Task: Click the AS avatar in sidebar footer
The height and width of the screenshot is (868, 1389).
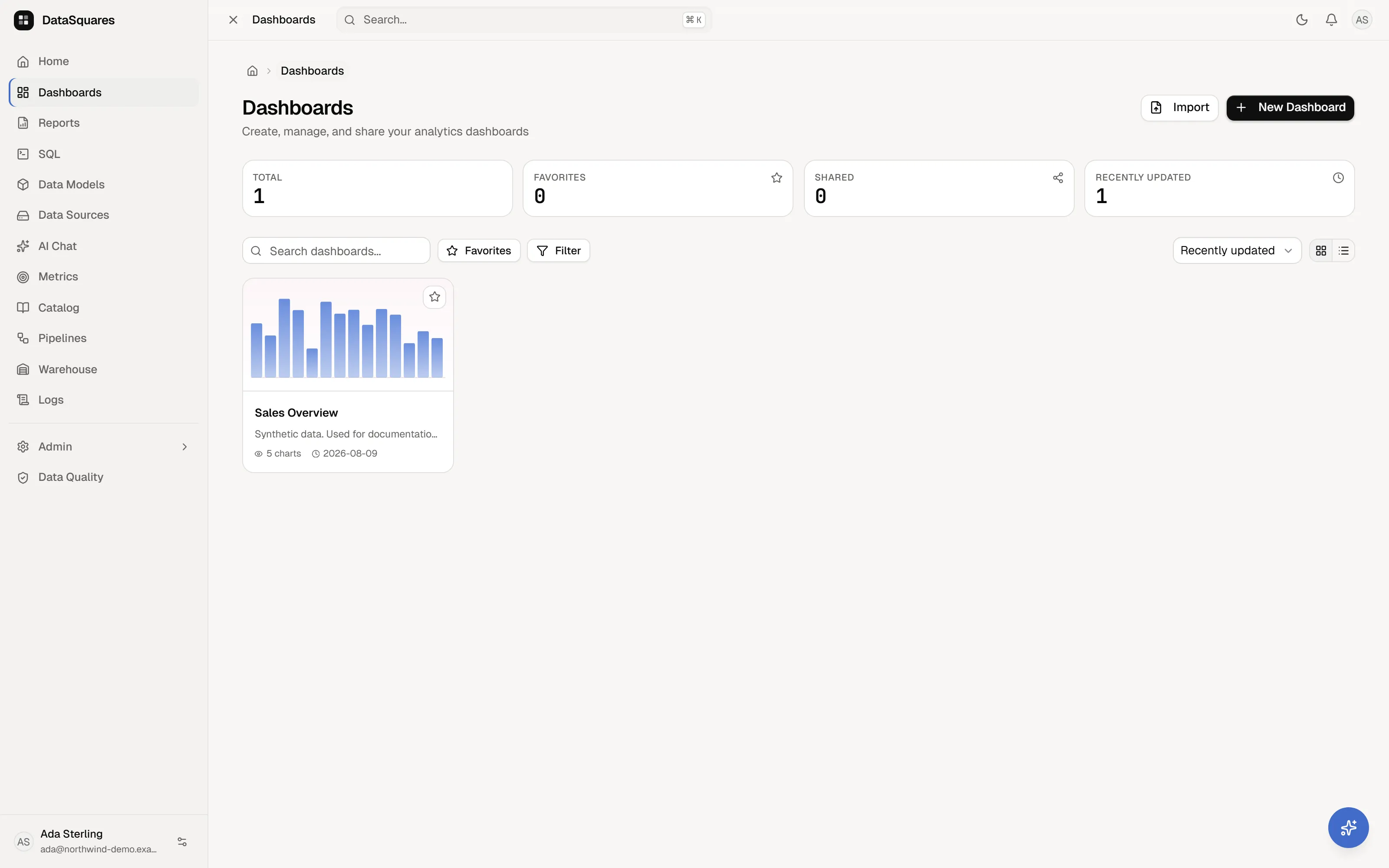Action: (x=23, y=842)
